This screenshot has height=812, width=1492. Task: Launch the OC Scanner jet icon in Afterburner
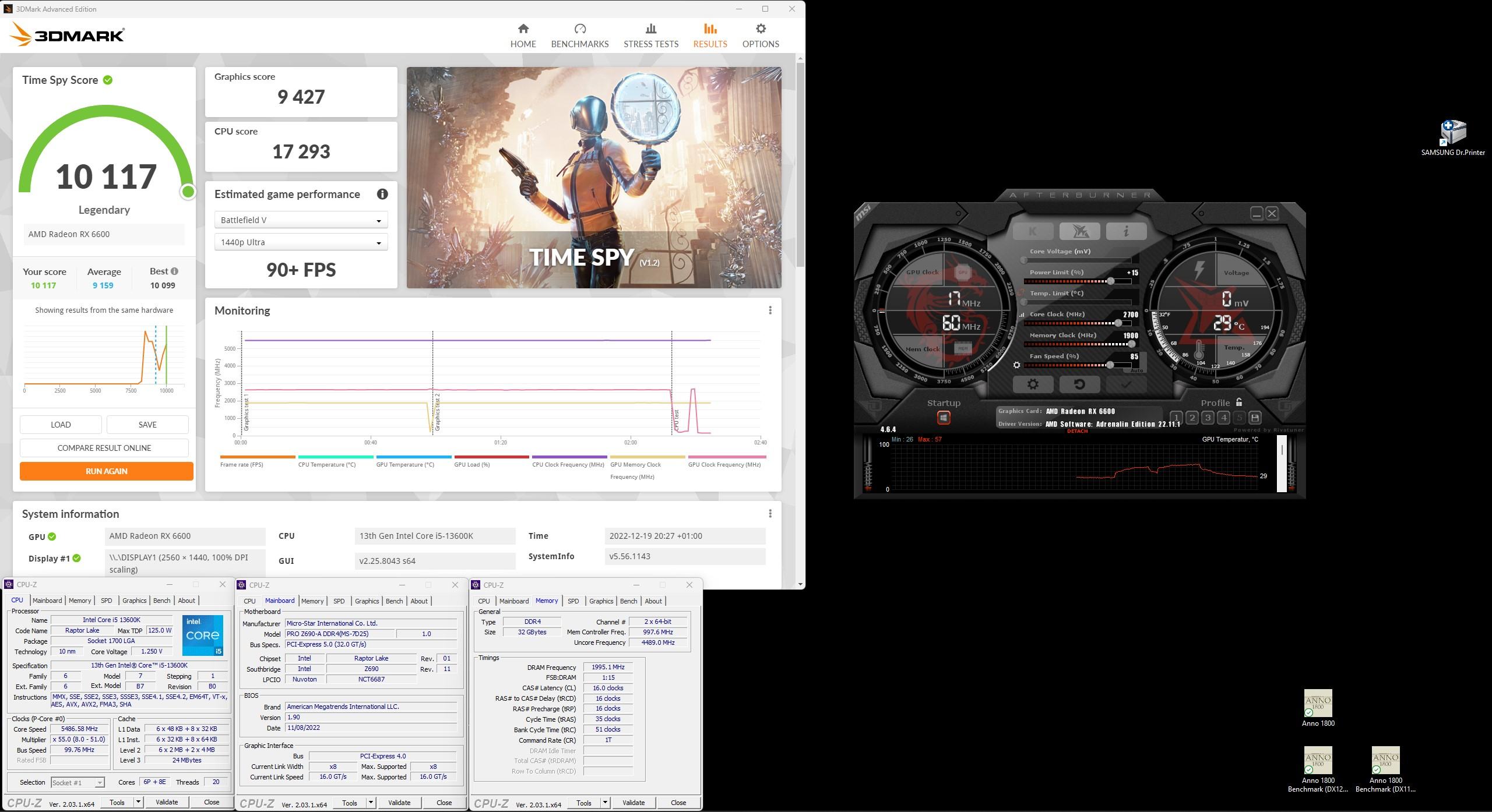pos(1079,231)
